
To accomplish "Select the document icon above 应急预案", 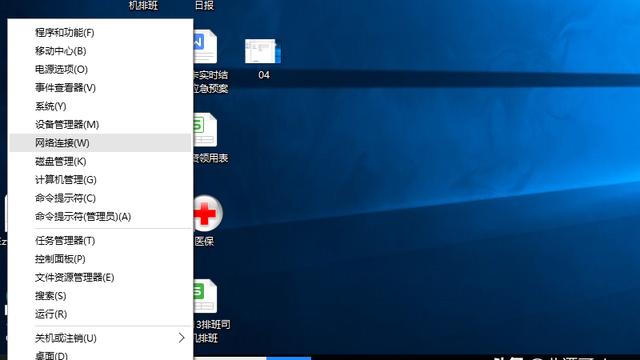I will tap(205, 46).
